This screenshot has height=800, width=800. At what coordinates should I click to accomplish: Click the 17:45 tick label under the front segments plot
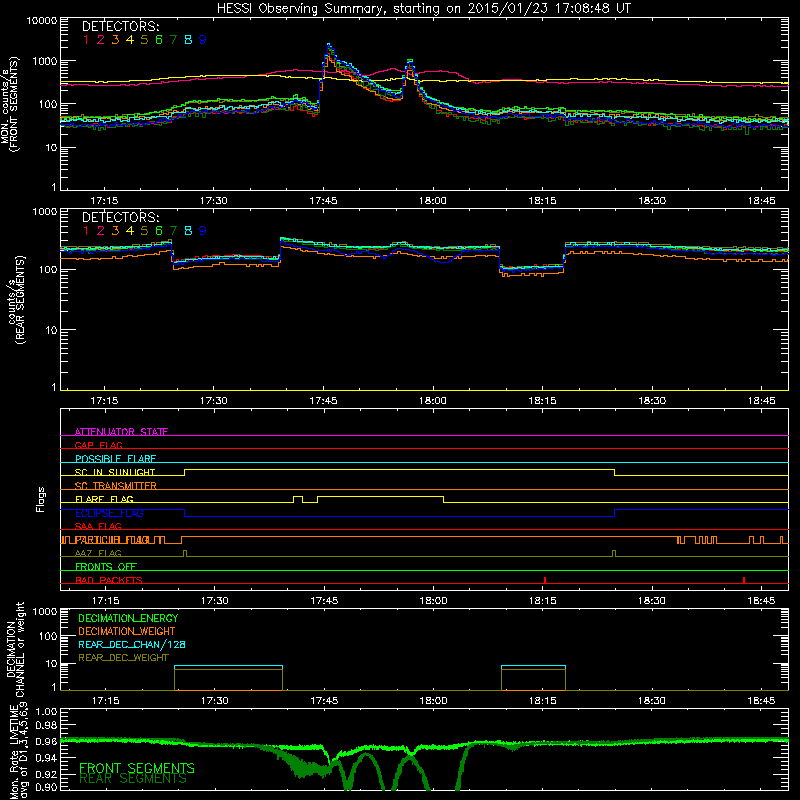[323, 201]
